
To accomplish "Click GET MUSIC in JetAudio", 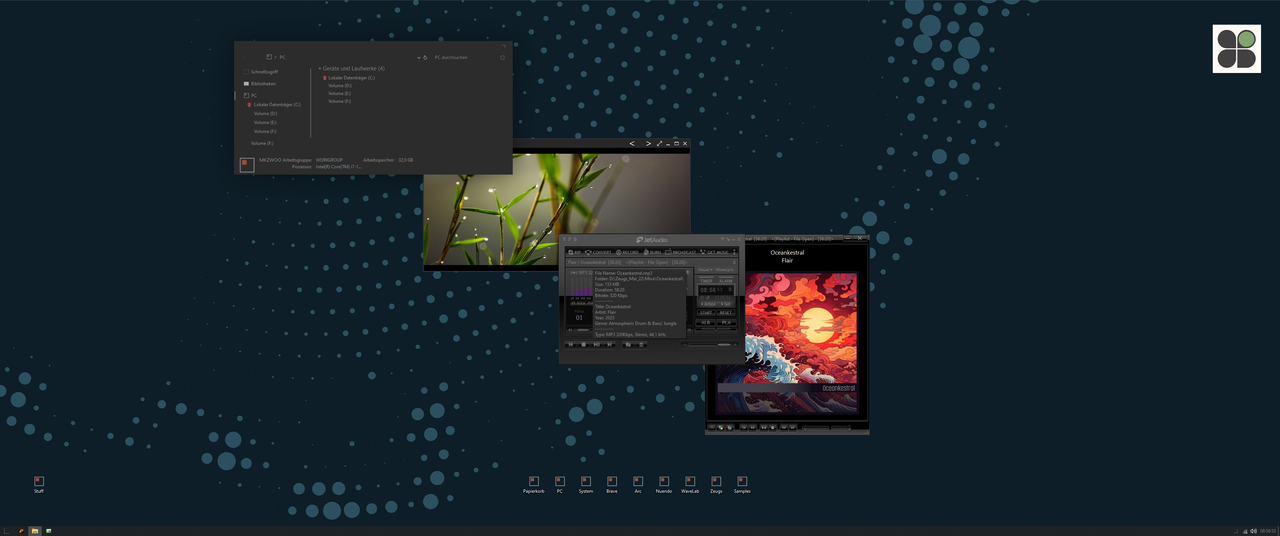I will pyautogui.click(x=714, y=252).
